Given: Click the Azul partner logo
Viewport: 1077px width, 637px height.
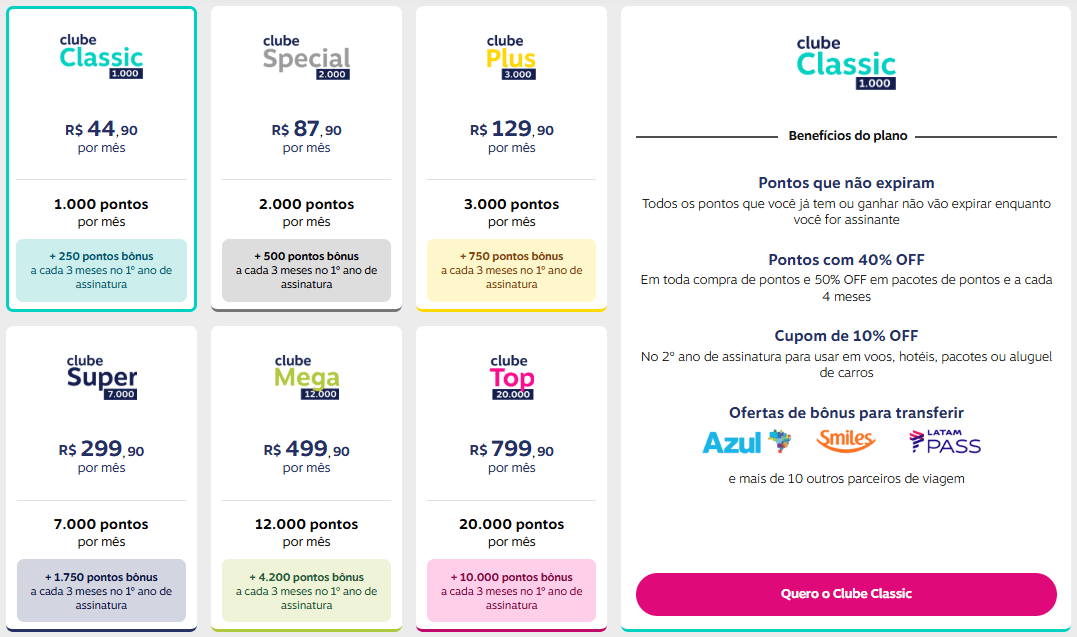Looking at the screenshot, I should (x=746, y=442).
